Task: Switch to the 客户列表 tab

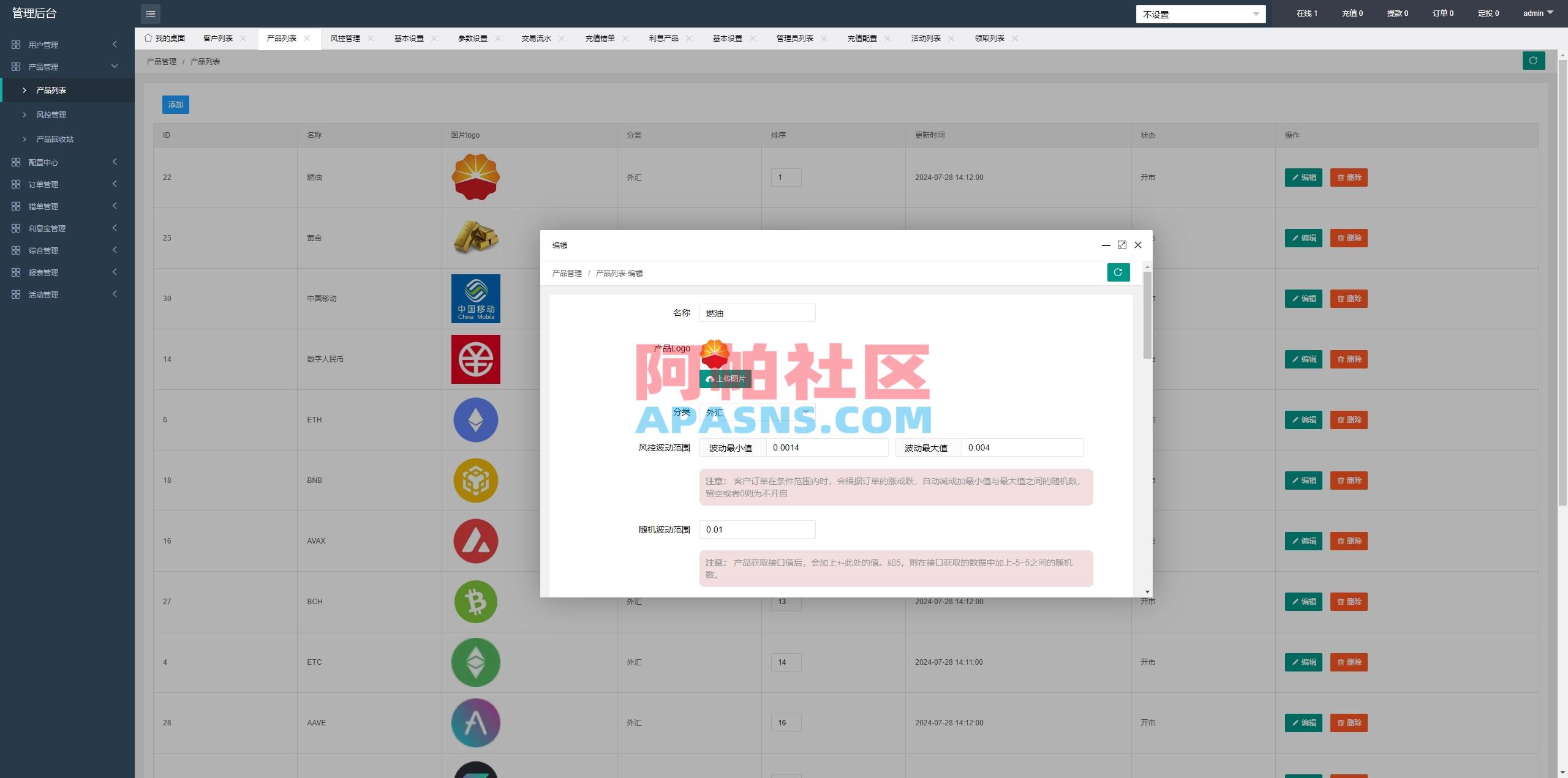Action: [218, 37]
